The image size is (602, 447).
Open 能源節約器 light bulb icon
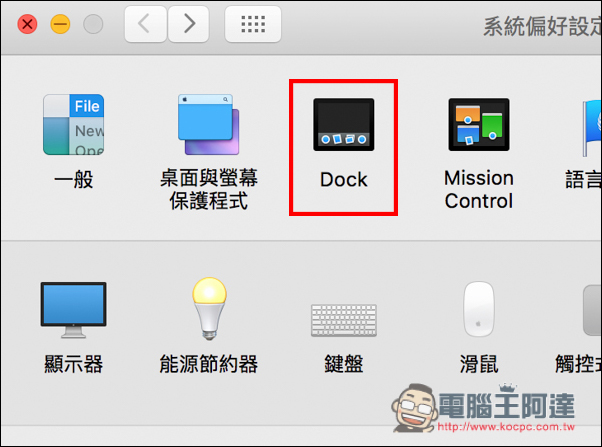(209, 309)
